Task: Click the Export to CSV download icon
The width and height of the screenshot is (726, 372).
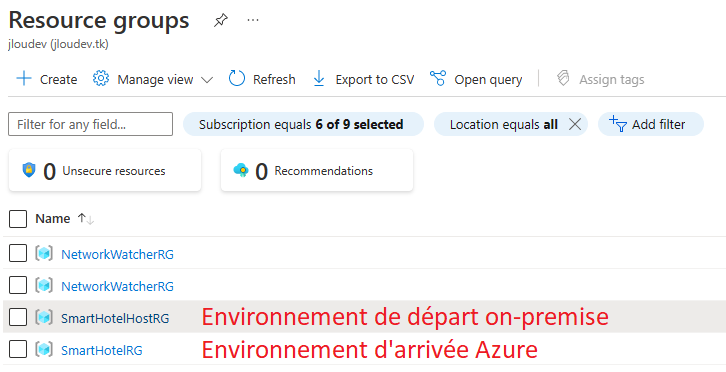Action: pos(319,79)
